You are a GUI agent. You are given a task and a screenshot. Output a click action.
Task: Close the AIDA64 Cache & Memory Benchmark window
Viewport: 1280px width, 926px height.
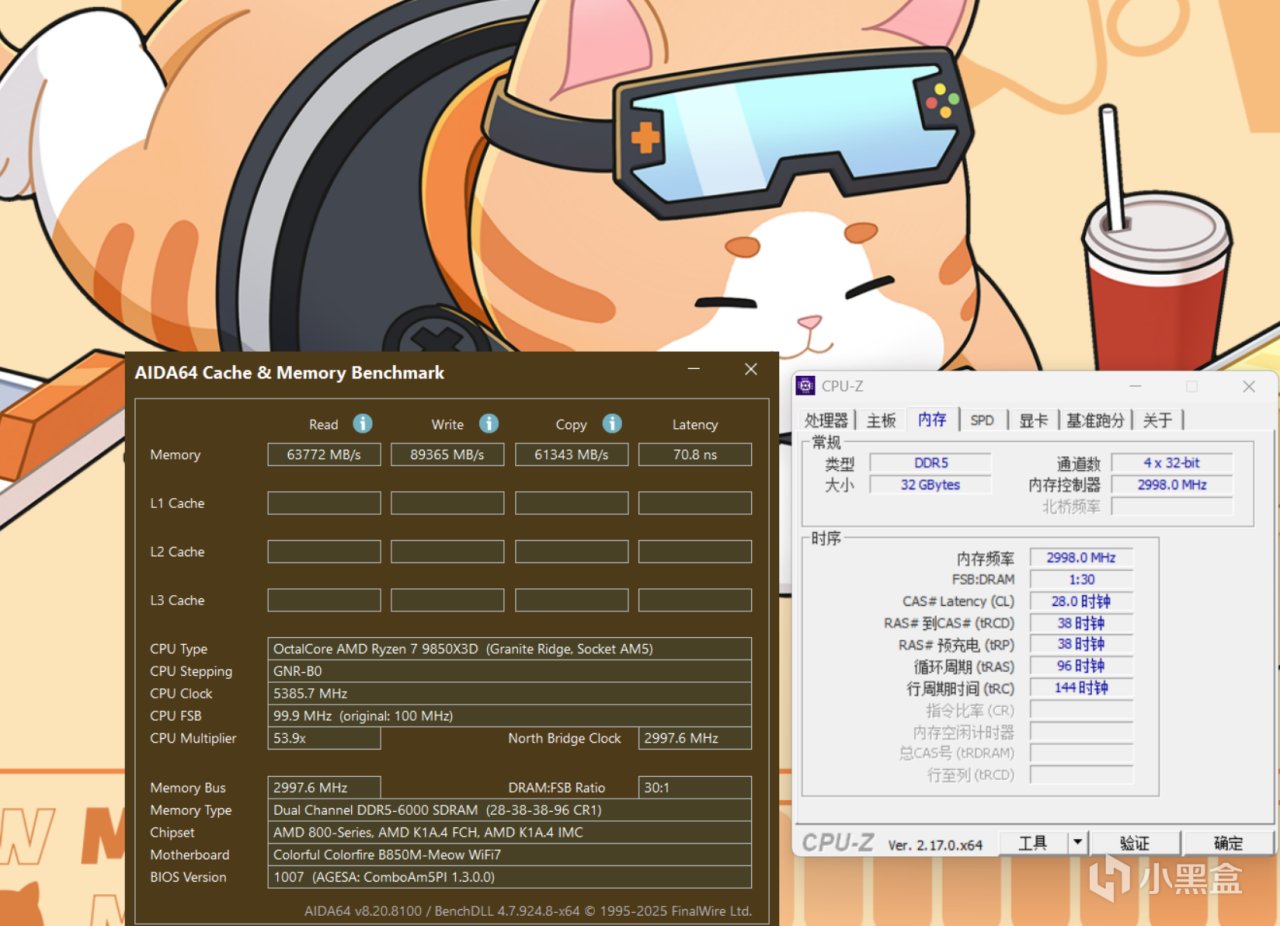click(751, 370)
